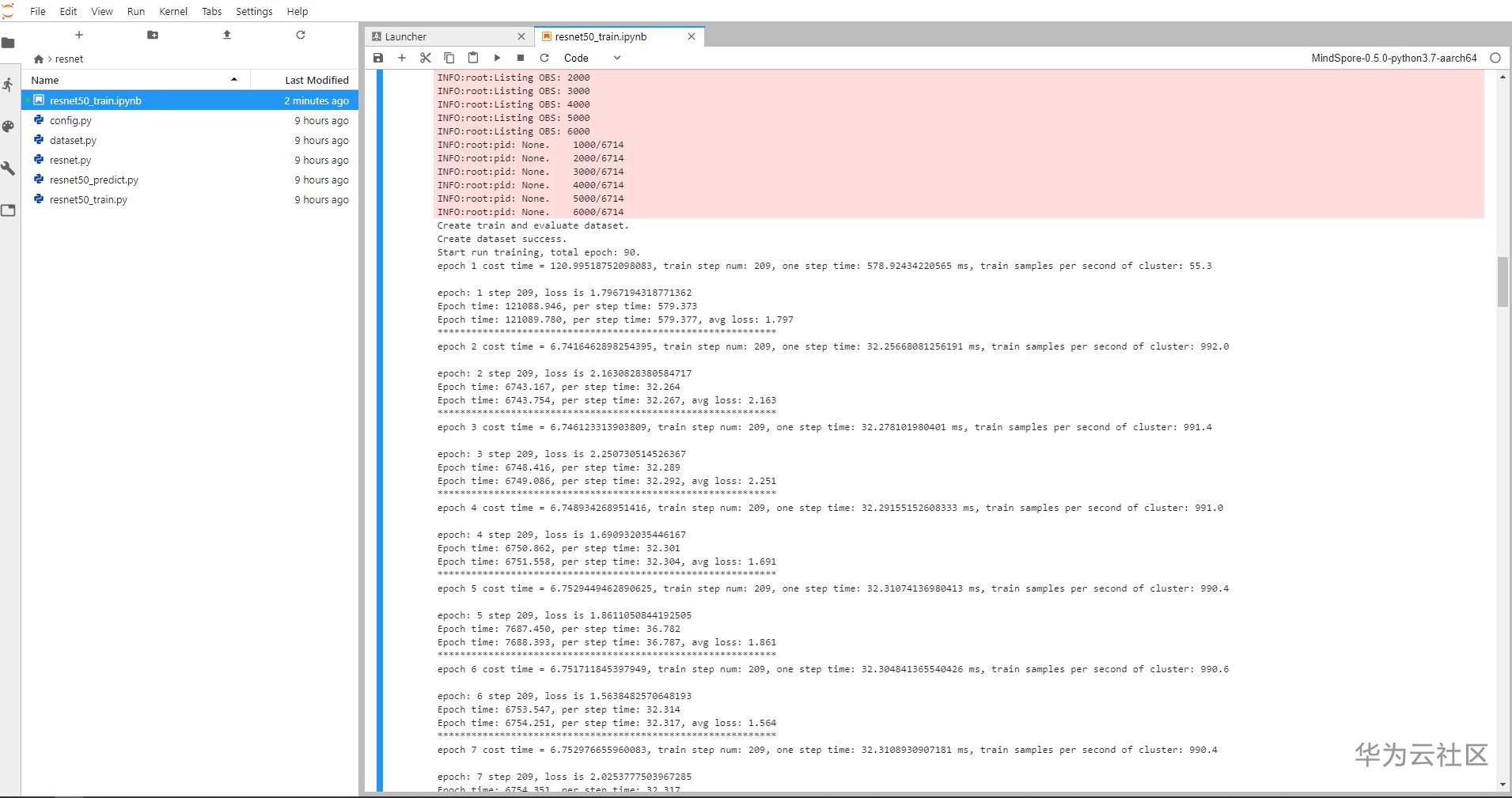Click the '6000/6714' pid log line
Viewport: 1512px width, 798px height.
[530, 212]
